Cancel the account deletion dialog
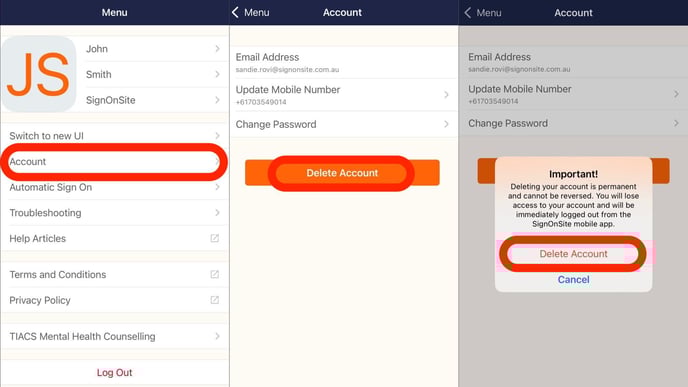This screenshot has width=688, height=387. [573, 280]
